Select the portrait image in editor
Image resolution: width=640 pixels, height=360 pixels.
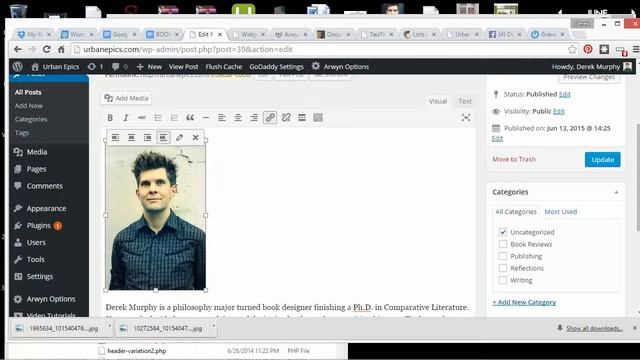click(x=156, y=217)
